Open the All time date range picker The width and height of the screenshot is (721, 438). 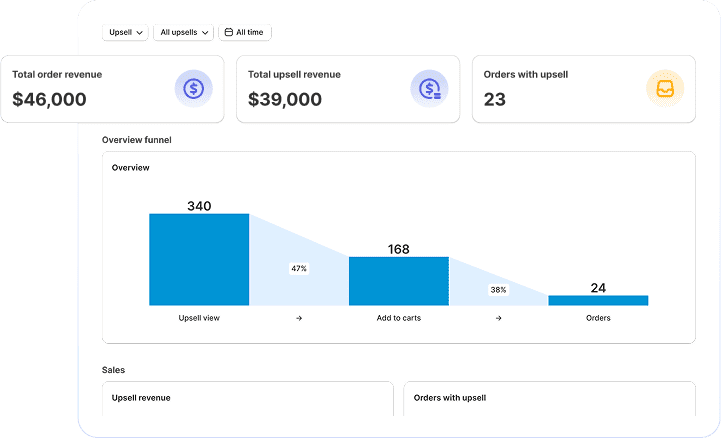point(245,32)
